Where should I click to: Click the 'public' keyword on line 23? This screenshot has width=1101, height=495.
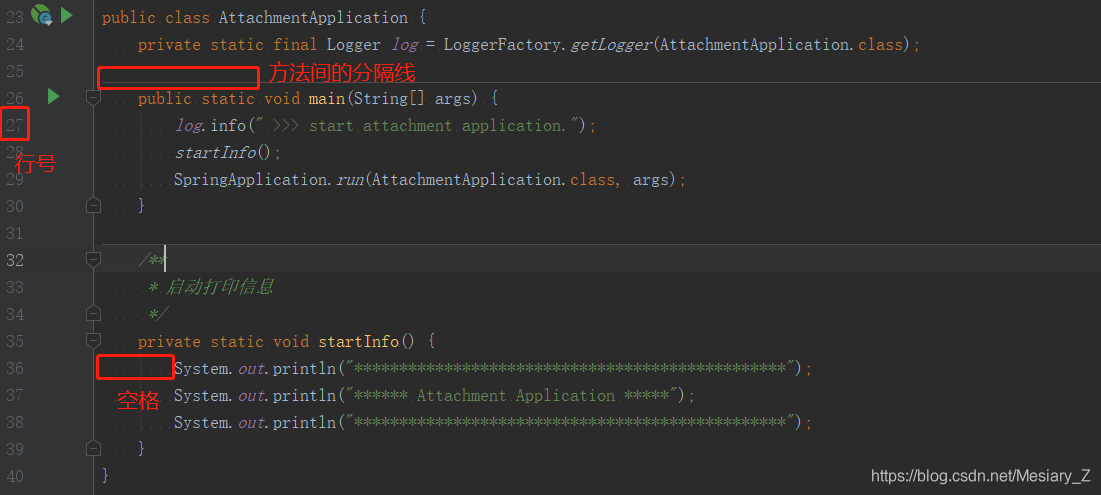coord(128,18)
